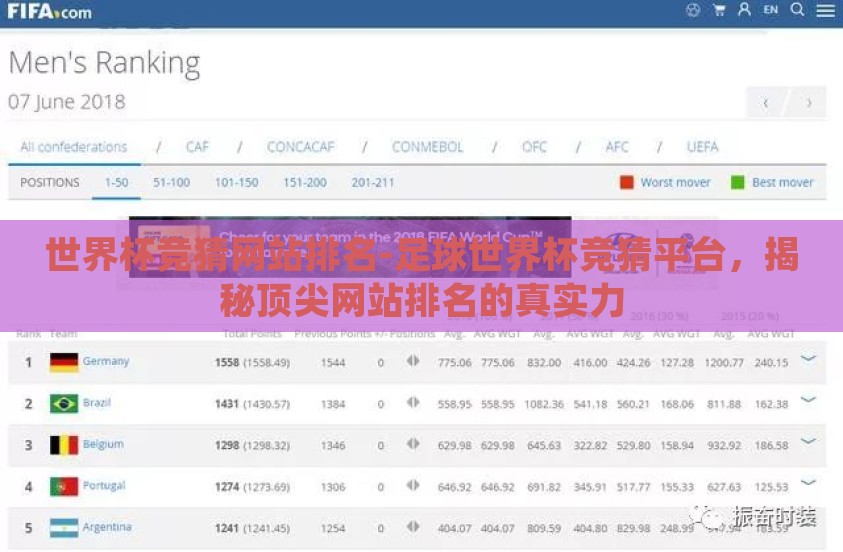This screenshot has width=843, height=552.
Task: Click the Portugal flag icon
Action: coord(64,486)
